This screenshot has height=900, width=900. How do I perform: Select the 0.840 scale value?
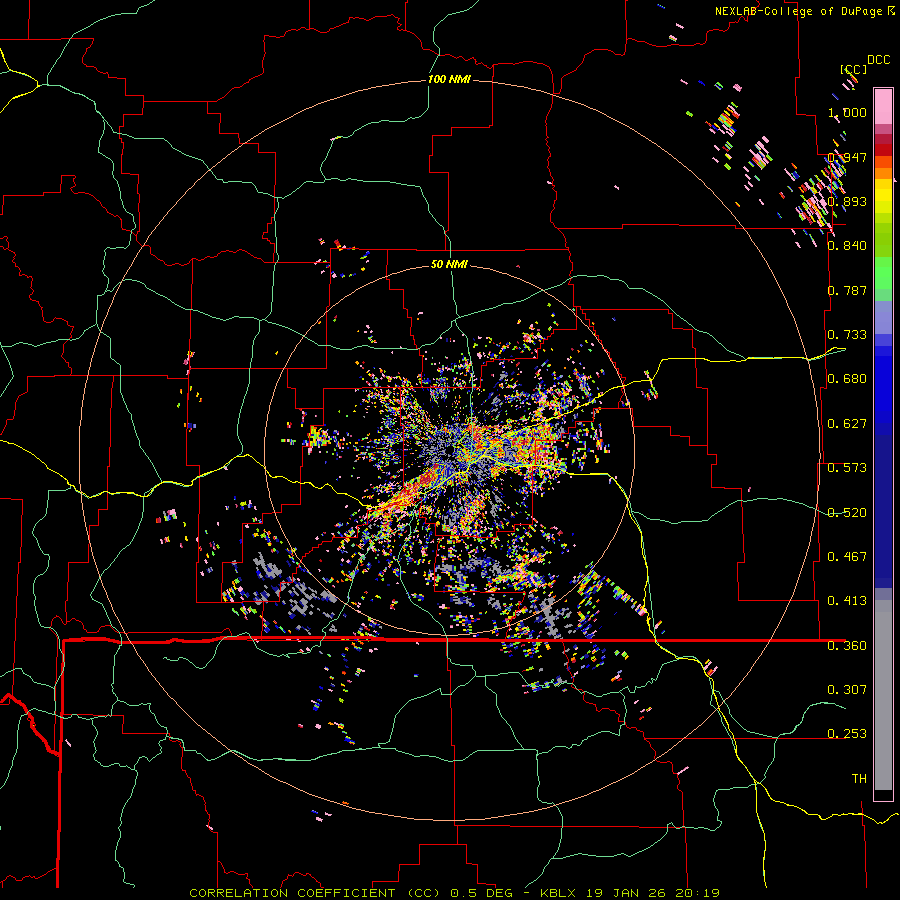tap(847, 245)
